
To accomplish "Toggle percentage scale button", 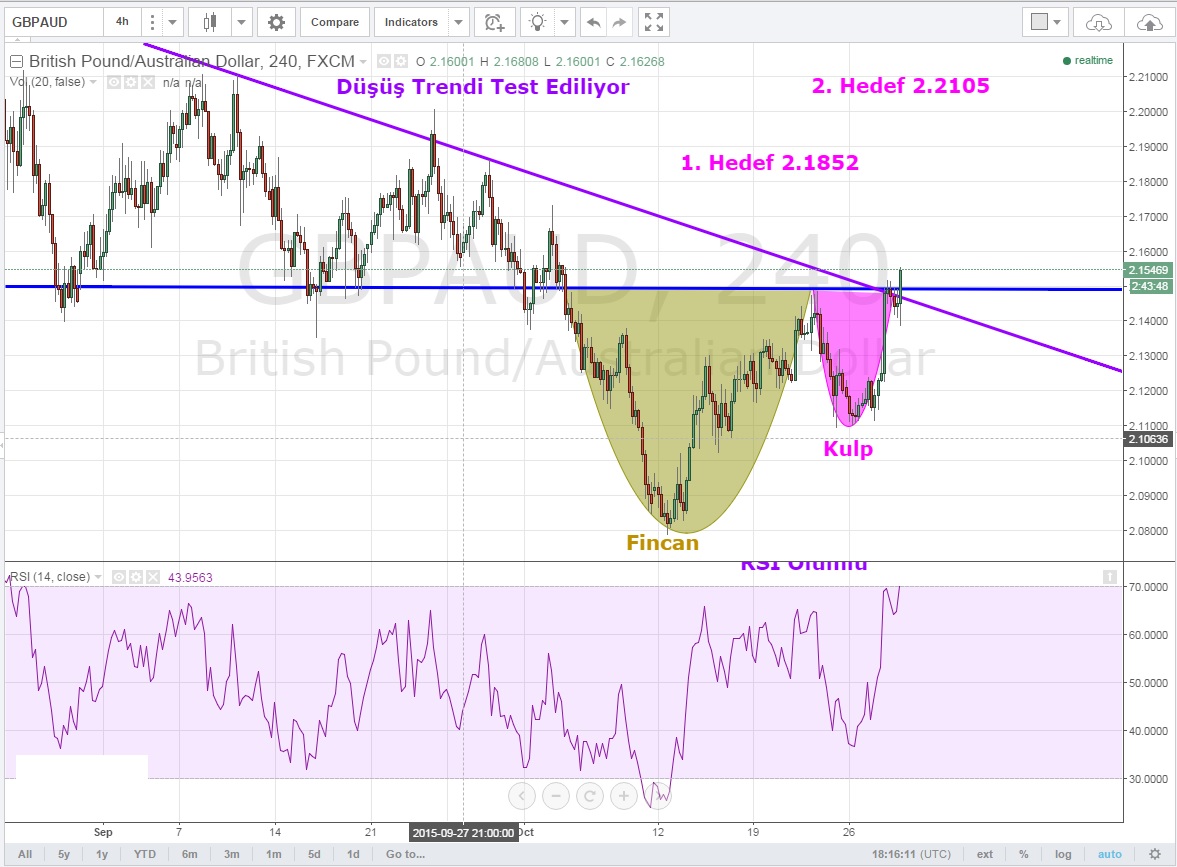I will pyautogui.click(x=1023, y=854).
